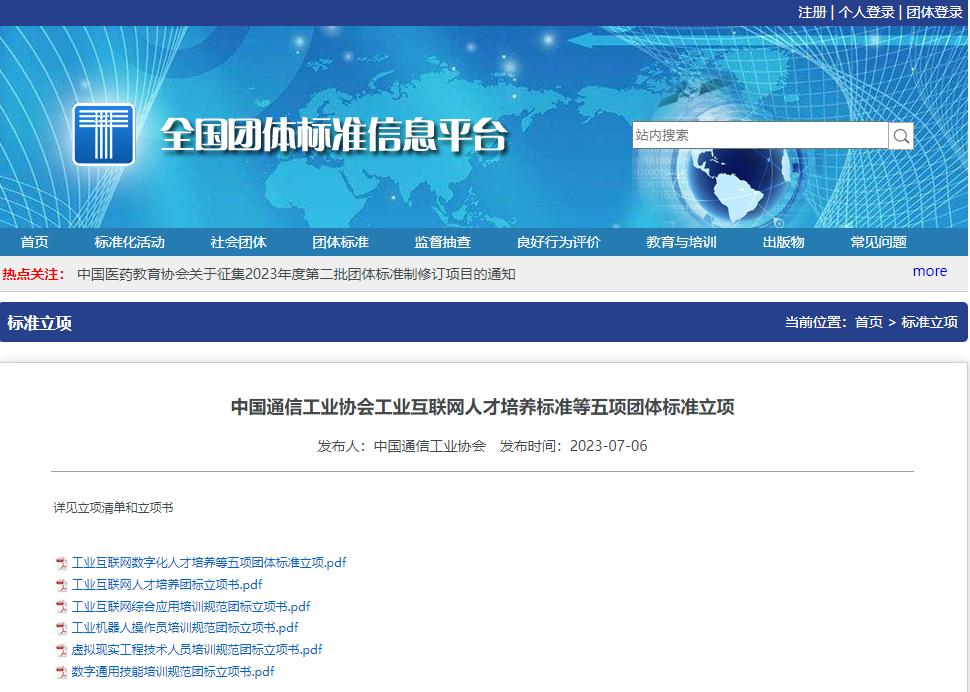
Task: Click PDF icon beside 虚拟现实工程技术人员培训规范团标立项书.pdf
Action: pyautogui.click(x=61, y=650)
